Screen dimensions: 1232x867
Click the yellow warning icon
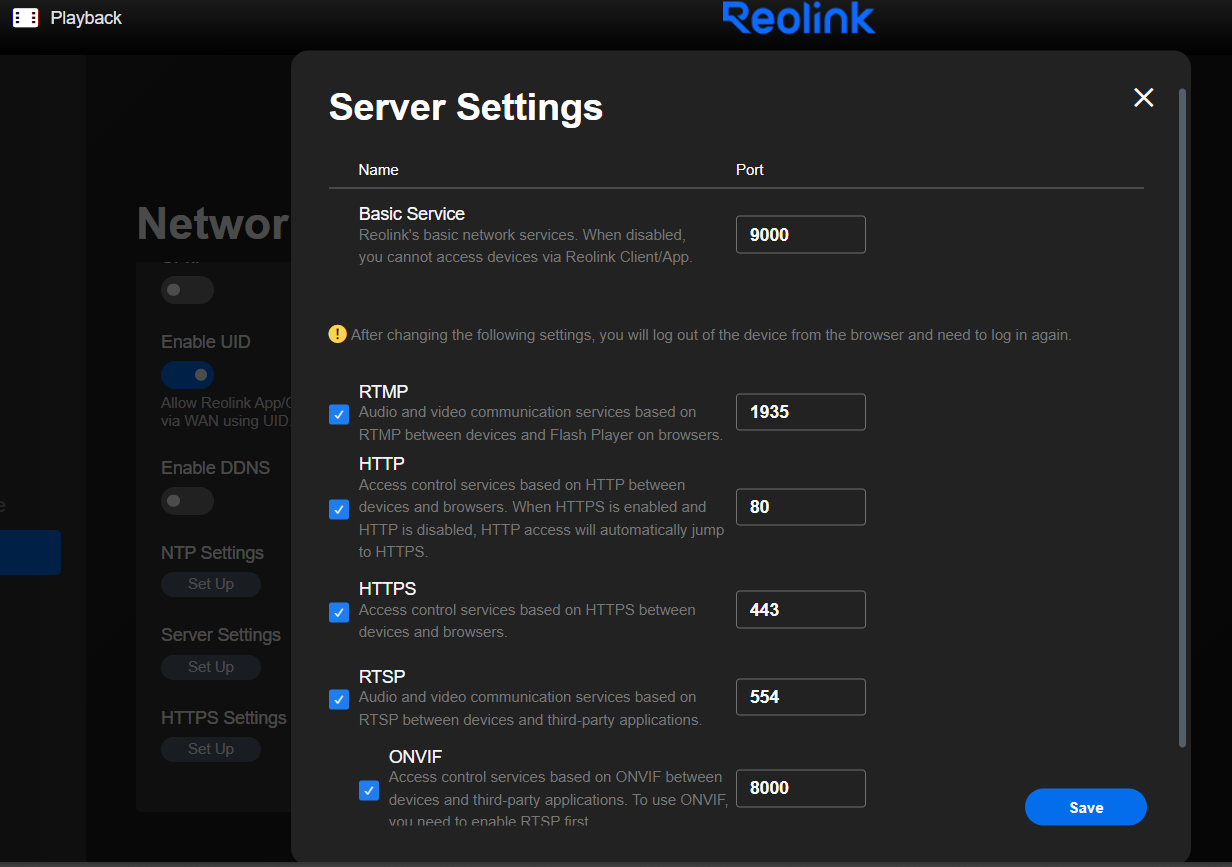pyautogui.click(x=338, y=334)
